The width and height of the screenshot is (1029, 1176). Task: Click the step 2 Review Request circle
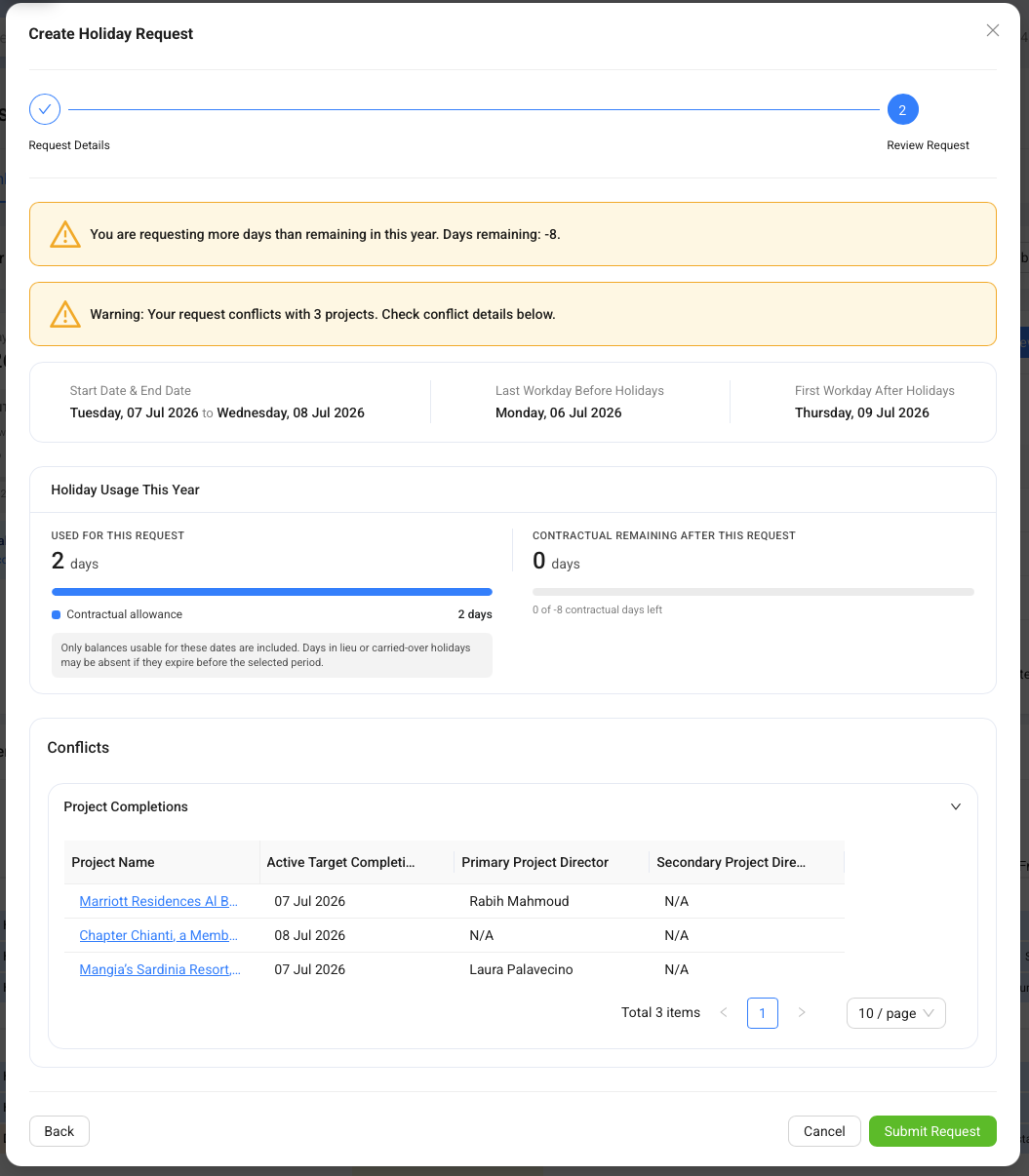(902, 109)
